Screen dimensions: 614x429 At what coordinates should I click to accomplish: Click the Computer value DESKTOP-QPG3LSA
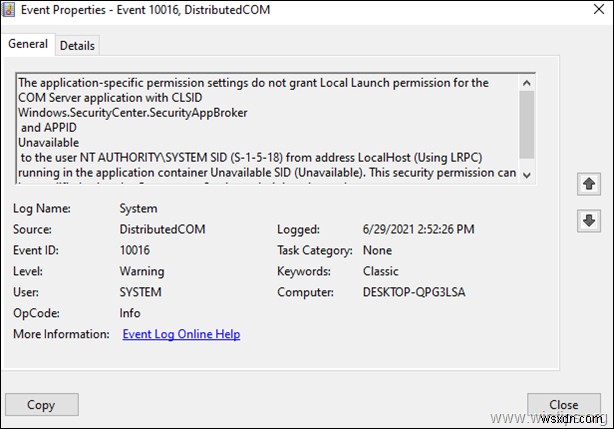pos(414,292)
